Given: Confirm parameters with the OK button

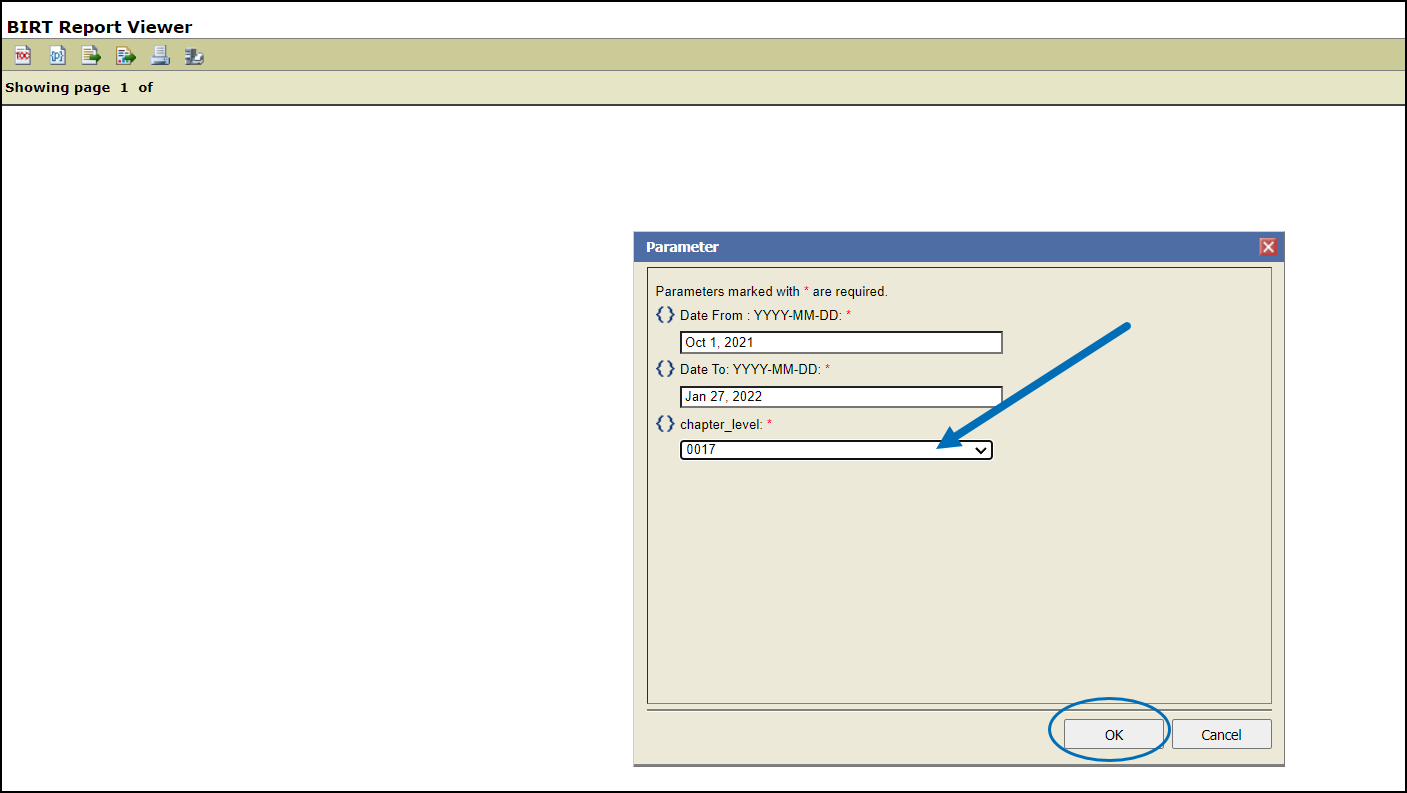Looking at the screenshot, I should point(1114,734).
